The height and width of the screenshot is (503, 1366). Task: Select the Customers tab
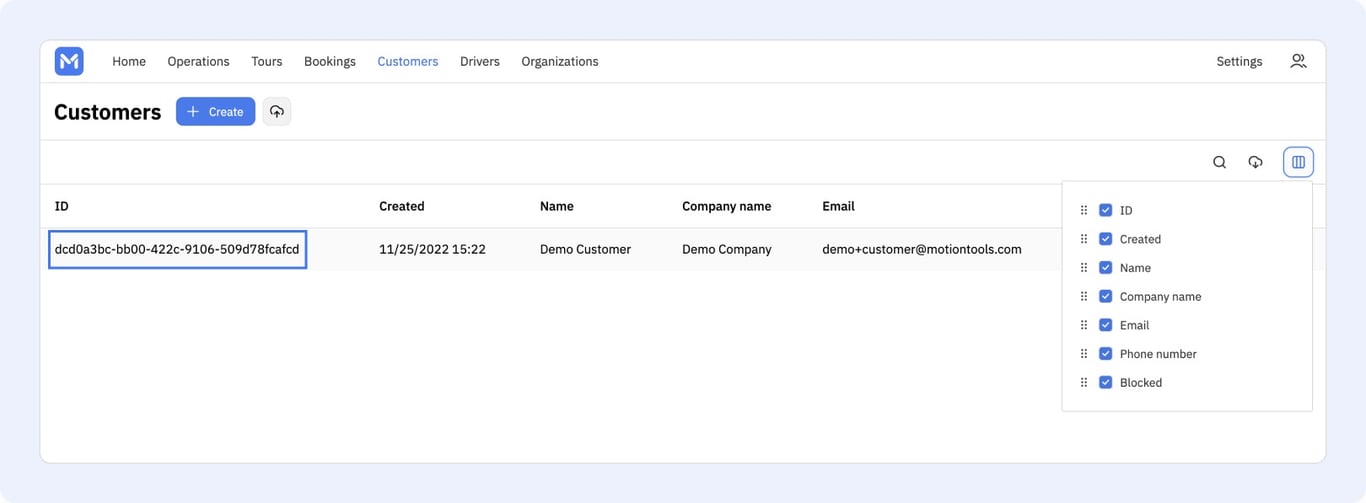(408, 61)
